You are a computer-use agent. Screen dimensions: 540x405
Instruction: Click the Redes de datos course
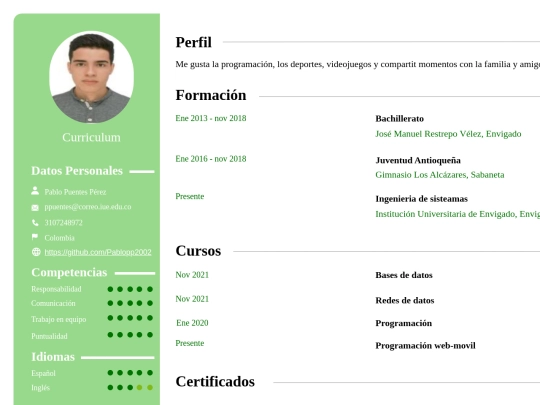pyautogui.click(x=405, y=301)
